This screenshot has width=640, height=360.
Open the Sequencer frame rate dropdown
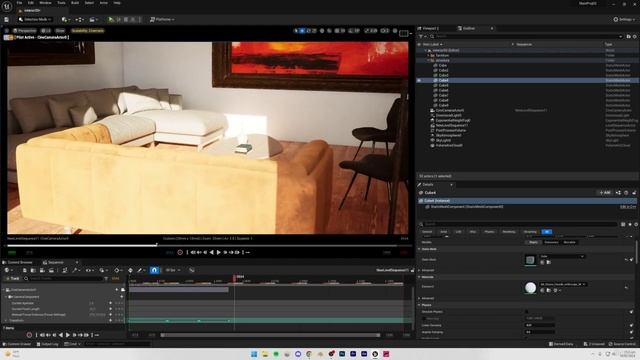(x=173, y=270)
